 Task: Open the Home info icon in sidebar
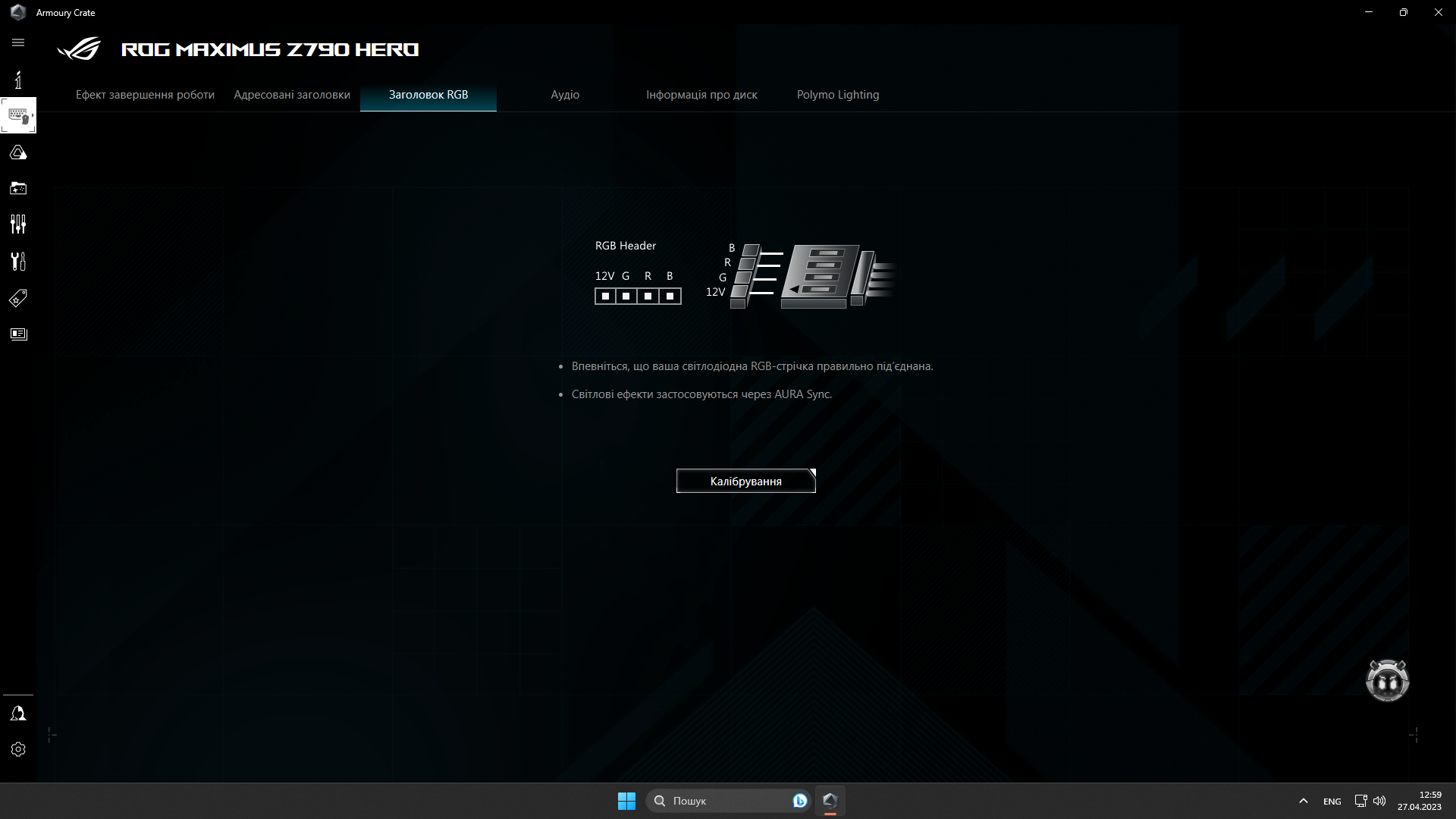[x=18, y=80]
